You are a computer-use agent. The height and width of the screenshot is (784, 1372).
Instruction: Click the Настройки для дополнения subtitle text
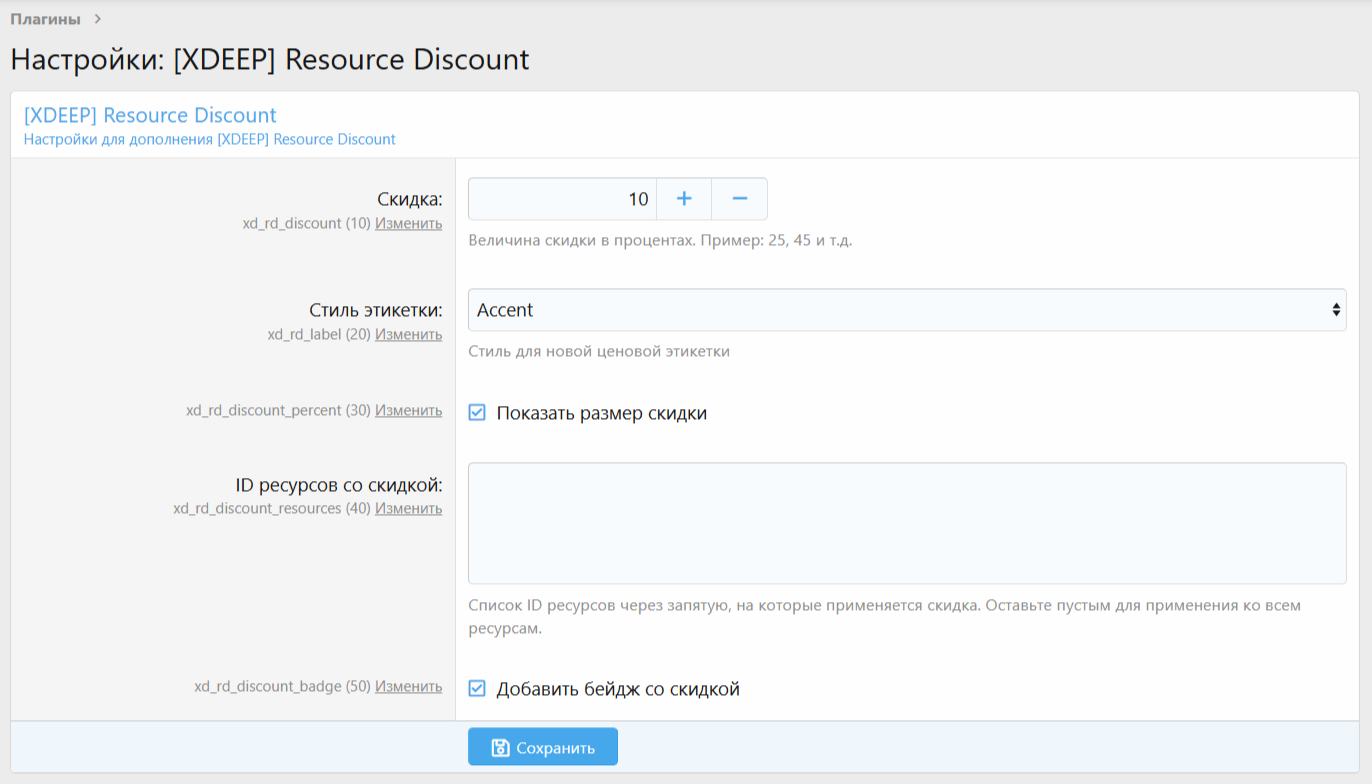(210, 140)
